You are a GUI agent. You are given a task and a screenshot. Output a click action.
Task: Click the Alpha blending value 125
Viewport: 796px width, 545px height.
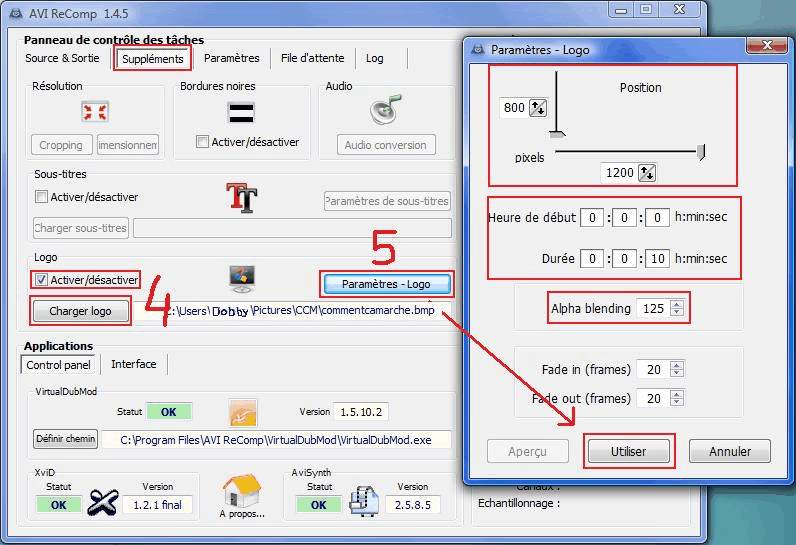(x=653, y=308)
